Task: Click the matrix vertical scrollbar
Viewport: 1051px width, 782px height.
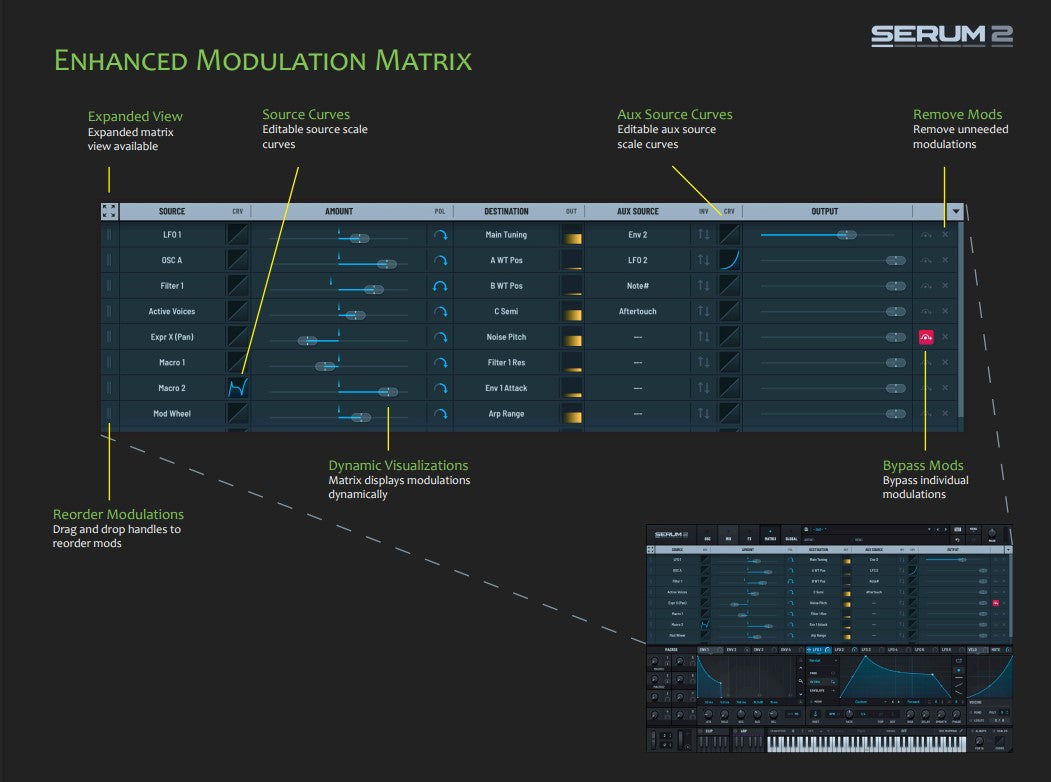Action: 961,318
